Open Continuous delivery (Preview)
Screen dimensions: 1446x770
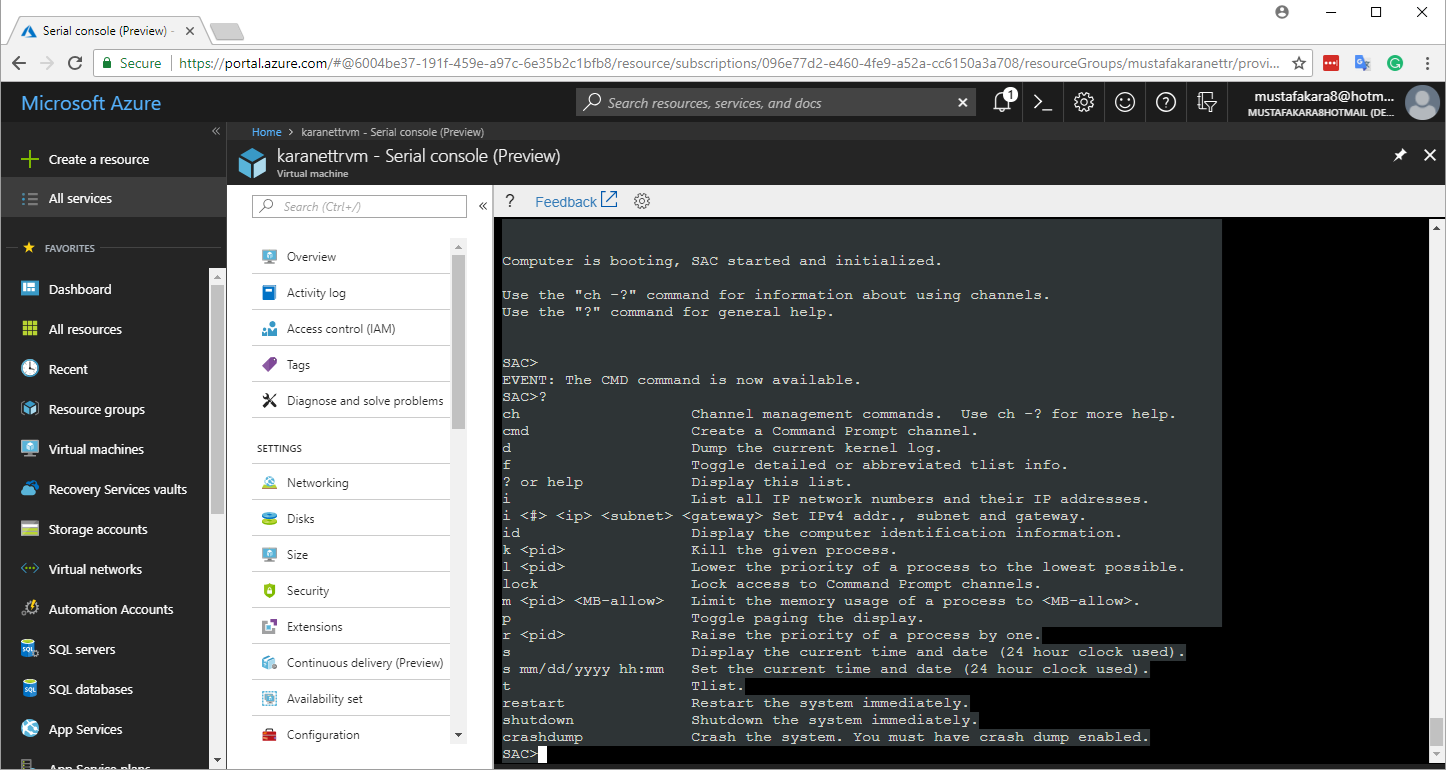[x=351, y=663]
